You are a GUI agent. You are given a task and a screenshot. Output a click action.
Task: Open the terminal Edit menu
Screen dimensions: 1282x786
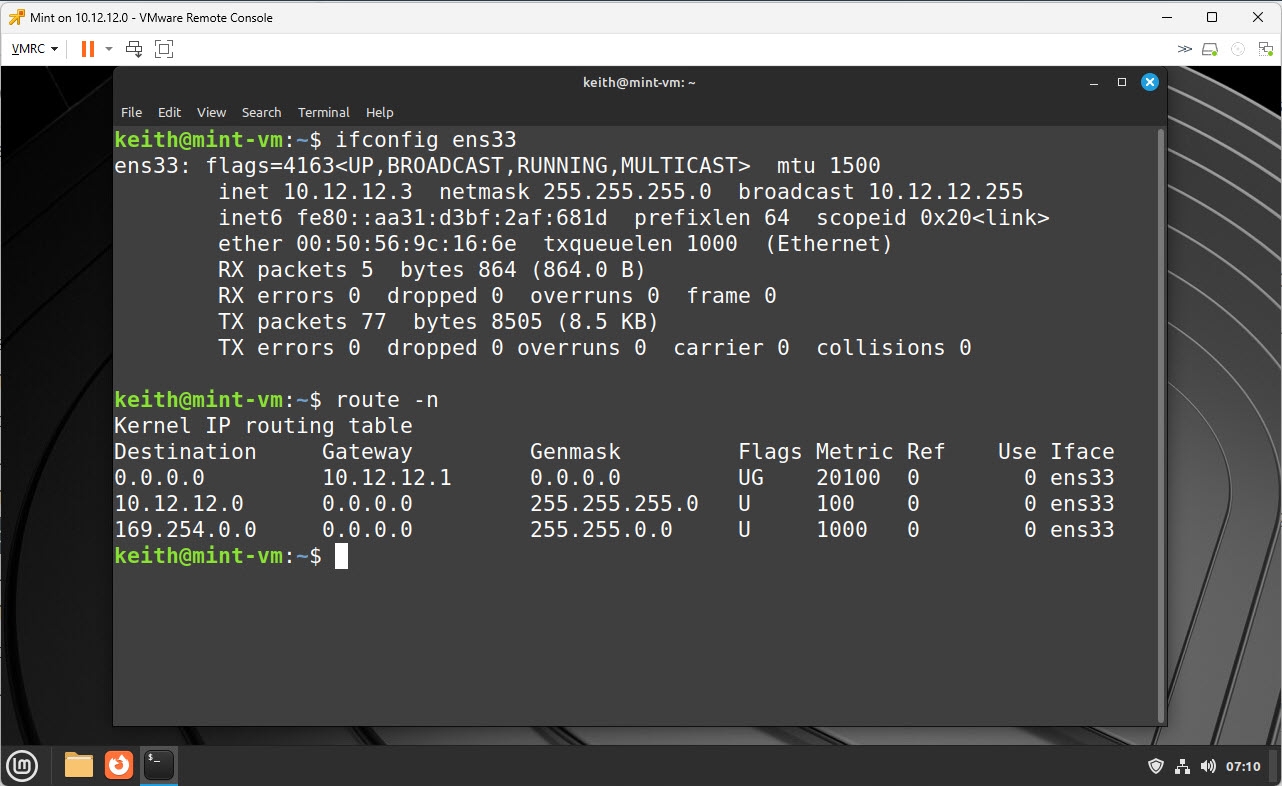tap(169, 112)
